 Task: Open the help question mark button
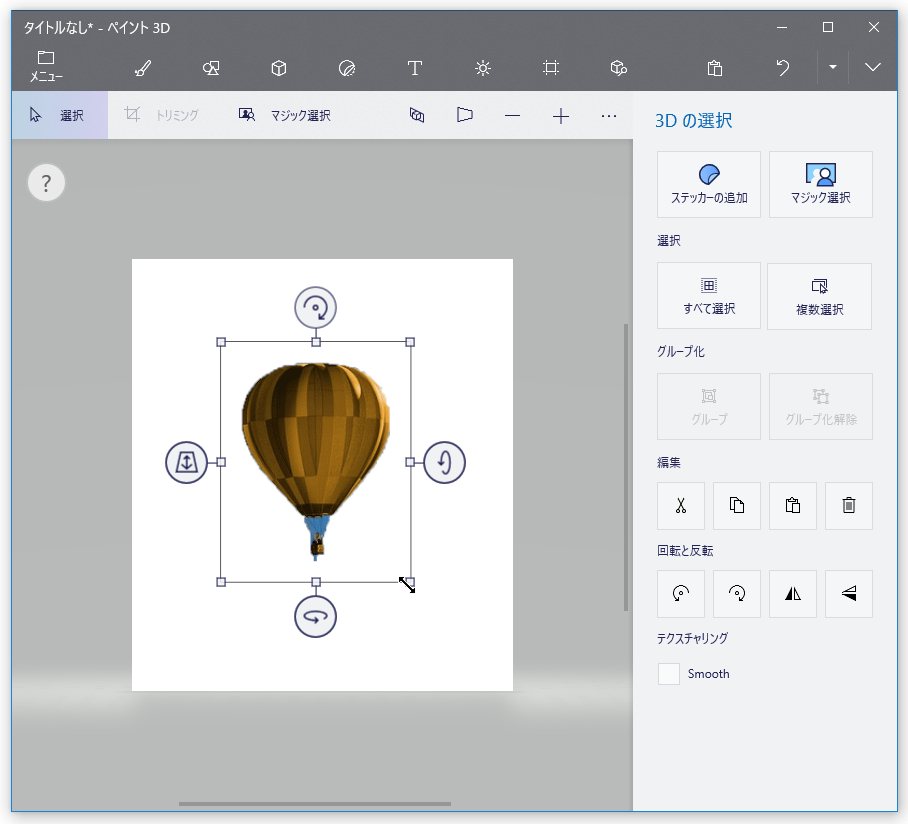(46, 183)
